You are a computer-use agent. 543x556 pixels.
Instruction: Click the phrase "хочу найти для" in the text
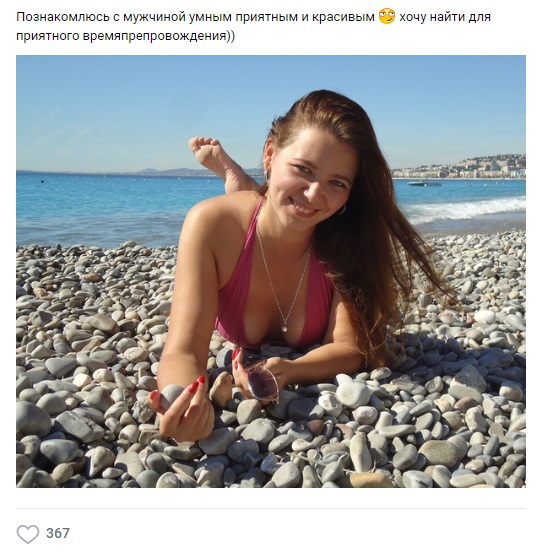pos(445,17)
